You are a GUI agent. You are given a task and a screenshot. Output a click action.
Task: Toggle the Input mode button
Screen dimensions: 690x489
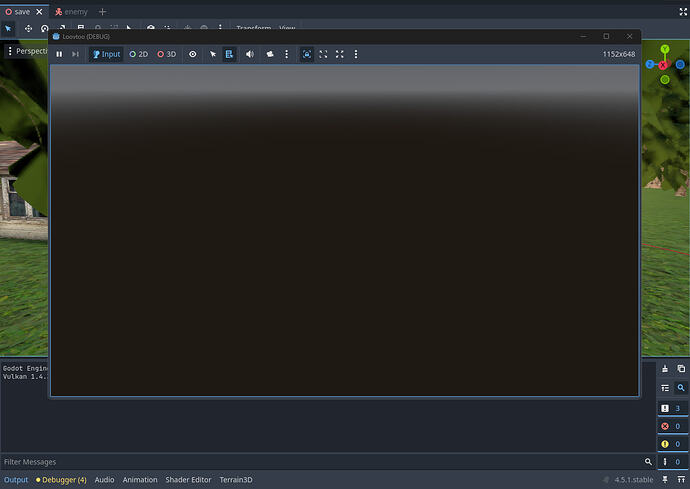(106, 54)
